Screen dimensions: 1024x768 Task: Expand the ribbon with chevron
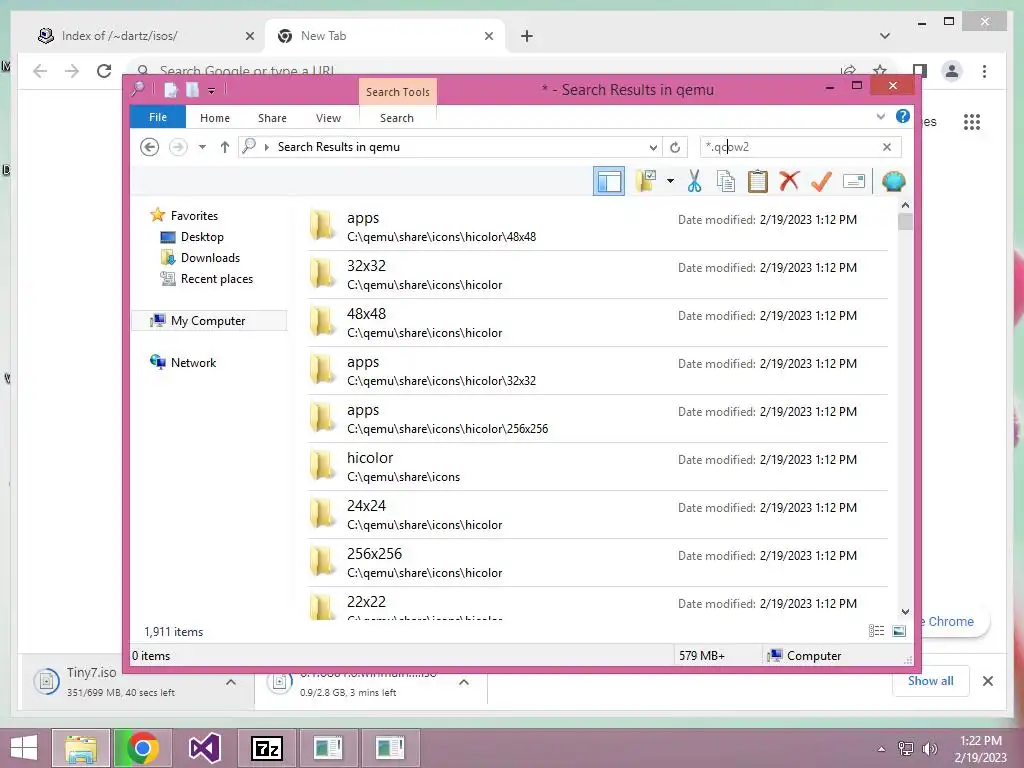(880, 117)
